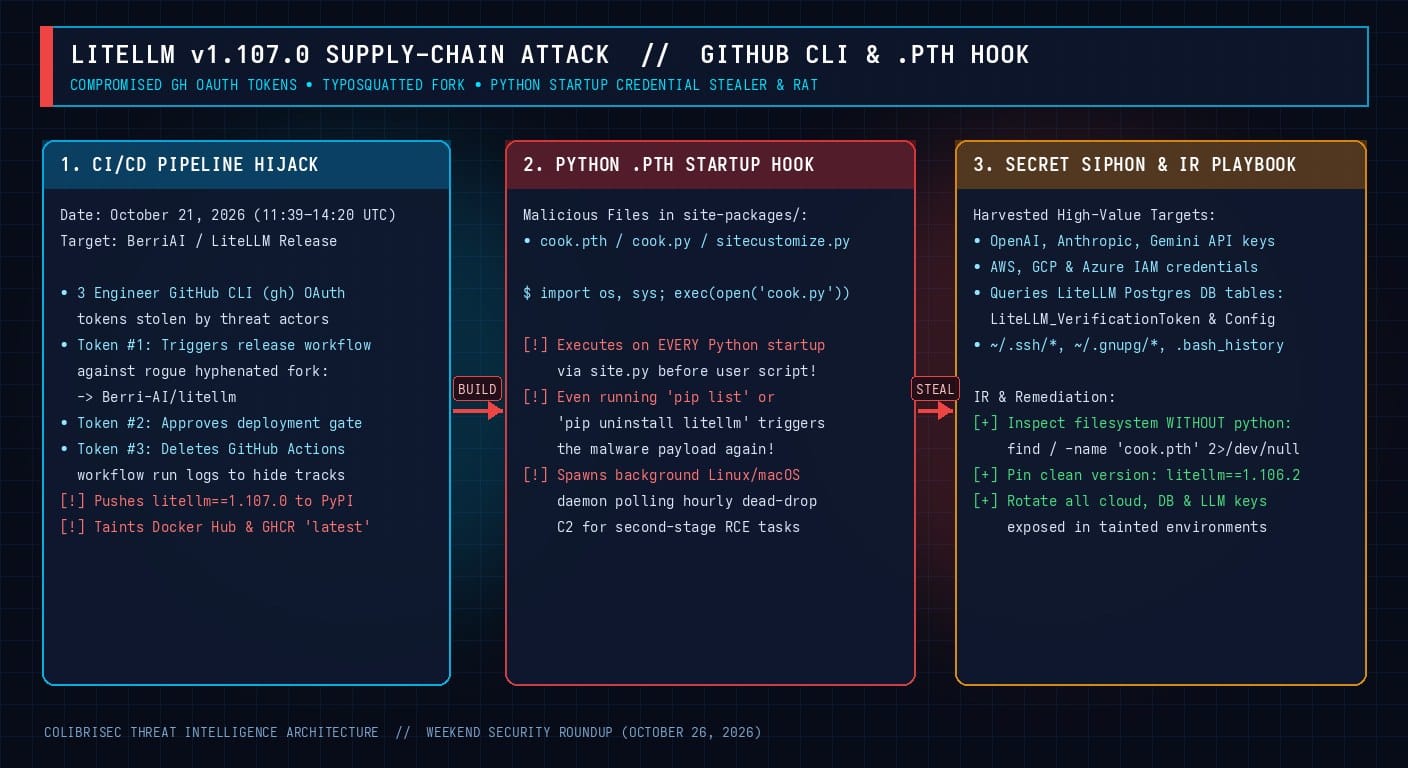The image size is (1408, 768).
Task: Click the STEAL badge between panels
Action: 936,389
